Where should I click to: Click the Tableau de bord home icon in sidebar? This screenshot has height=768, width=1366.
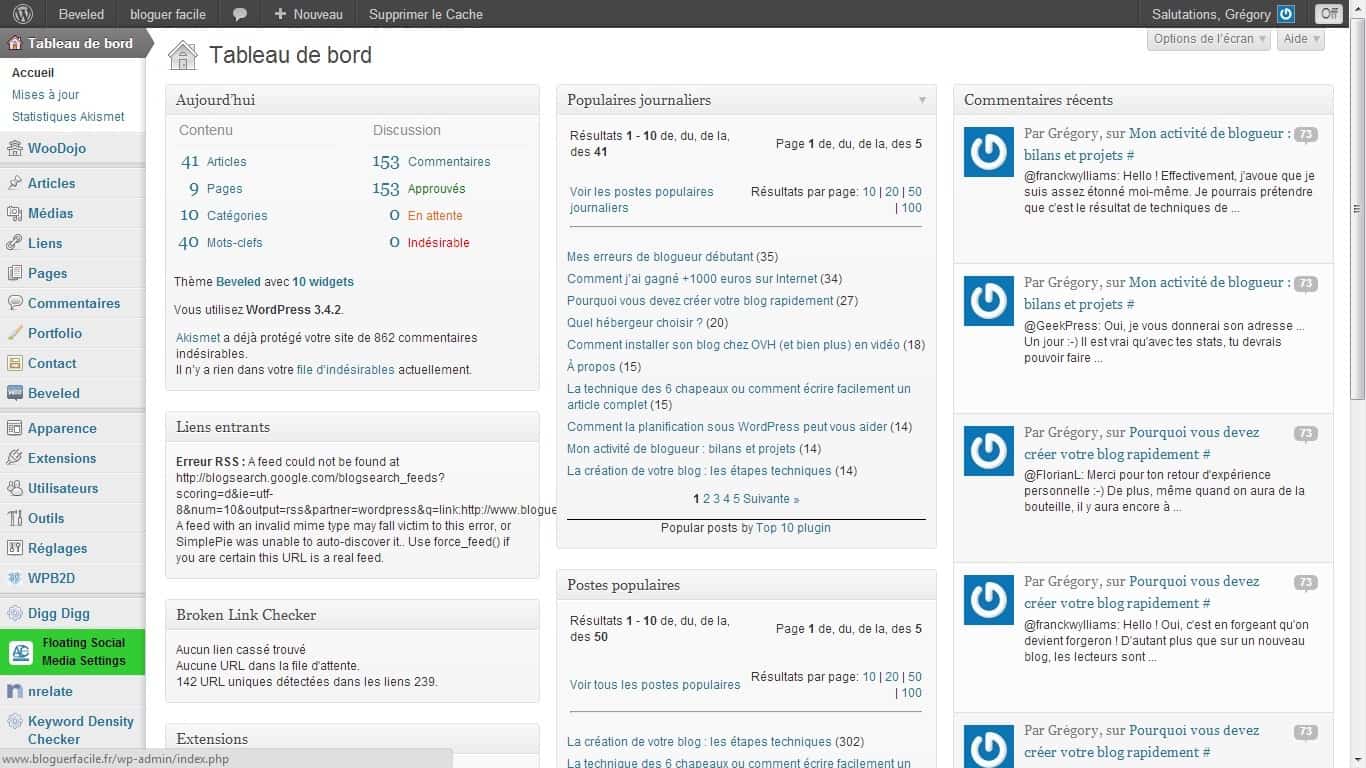pyautogui.click(x=15, y=43)
